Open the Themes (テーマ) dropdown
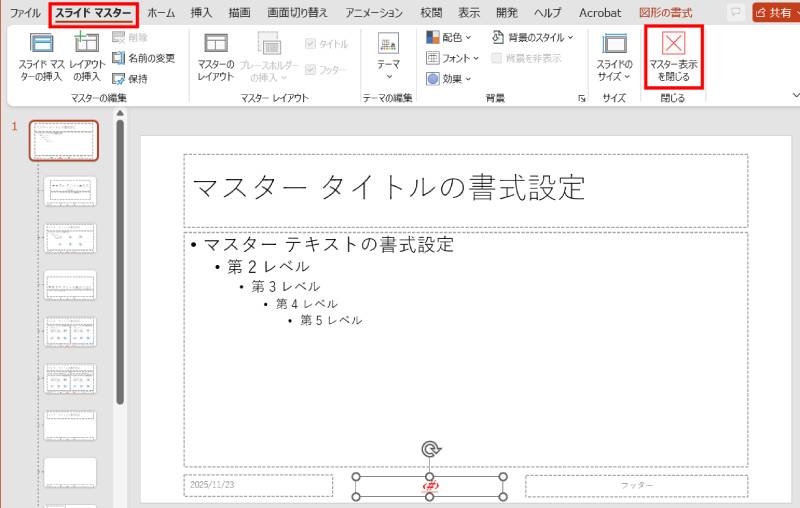 [389, 57]
